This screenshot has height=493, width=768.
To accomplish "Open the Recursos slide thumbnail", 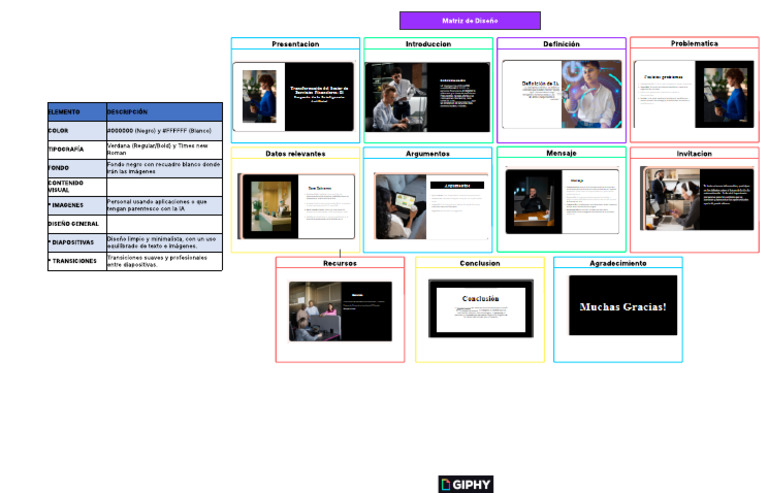I will click(340, 311).
